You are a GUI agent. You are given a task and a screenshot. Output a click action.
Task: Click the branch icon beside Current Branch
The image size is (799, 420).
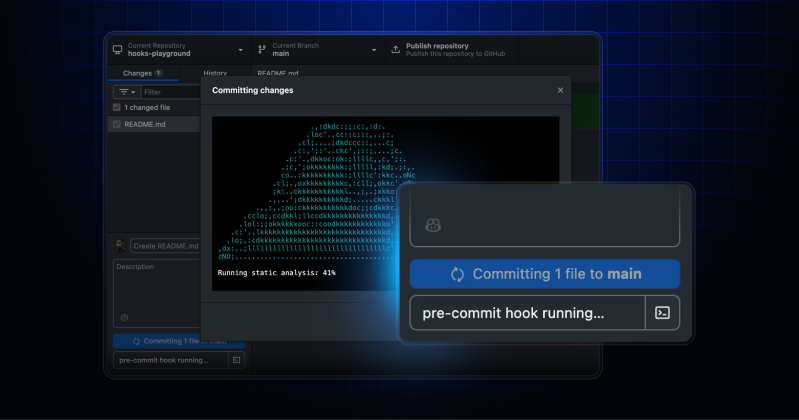262,49
